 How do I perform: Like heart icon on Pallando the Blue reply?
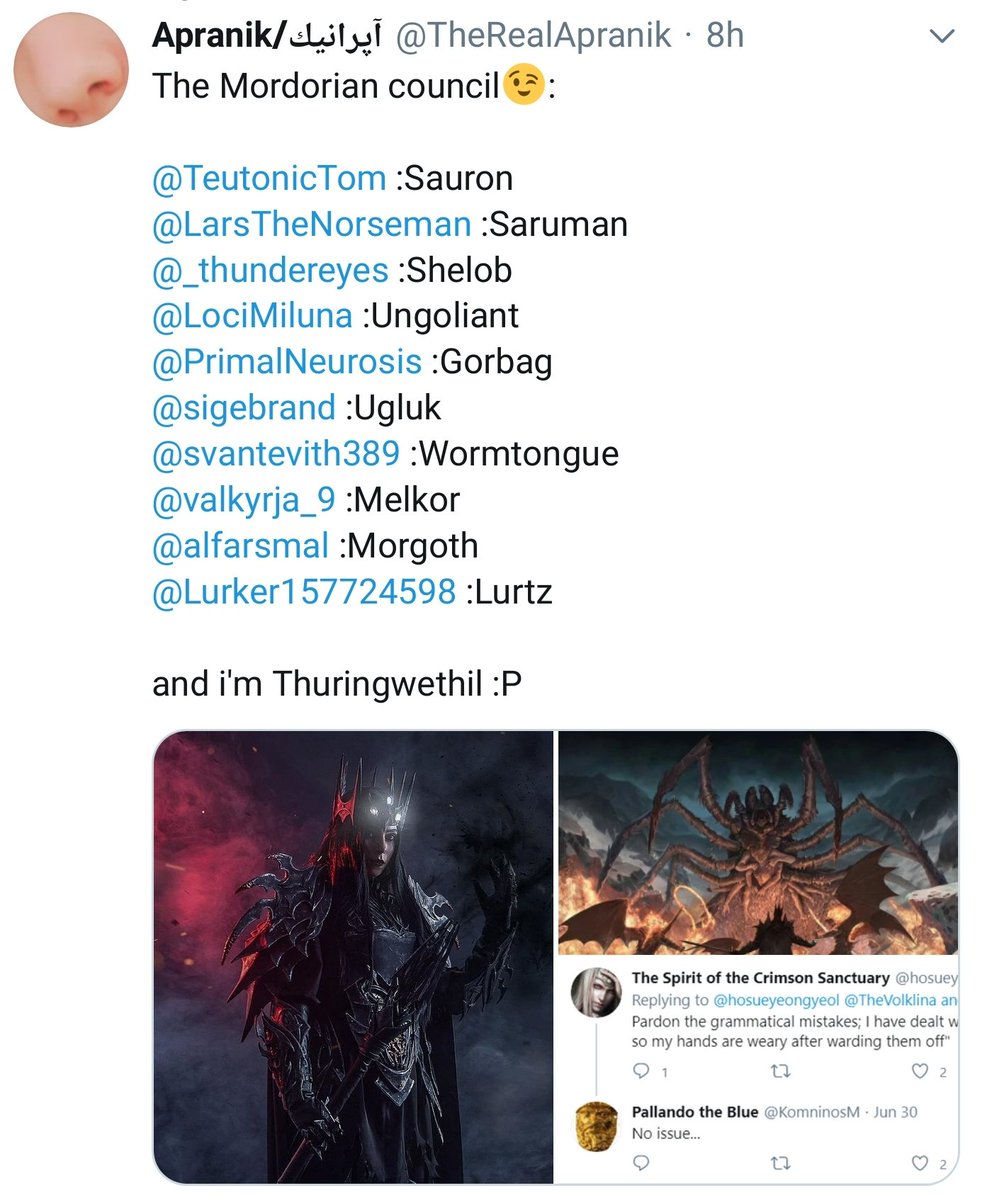[x=919, y=1163]
